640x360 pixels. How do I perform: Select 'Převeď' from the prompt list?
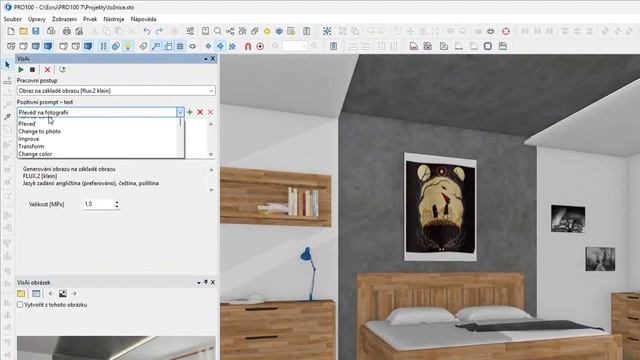coord(27,124)
